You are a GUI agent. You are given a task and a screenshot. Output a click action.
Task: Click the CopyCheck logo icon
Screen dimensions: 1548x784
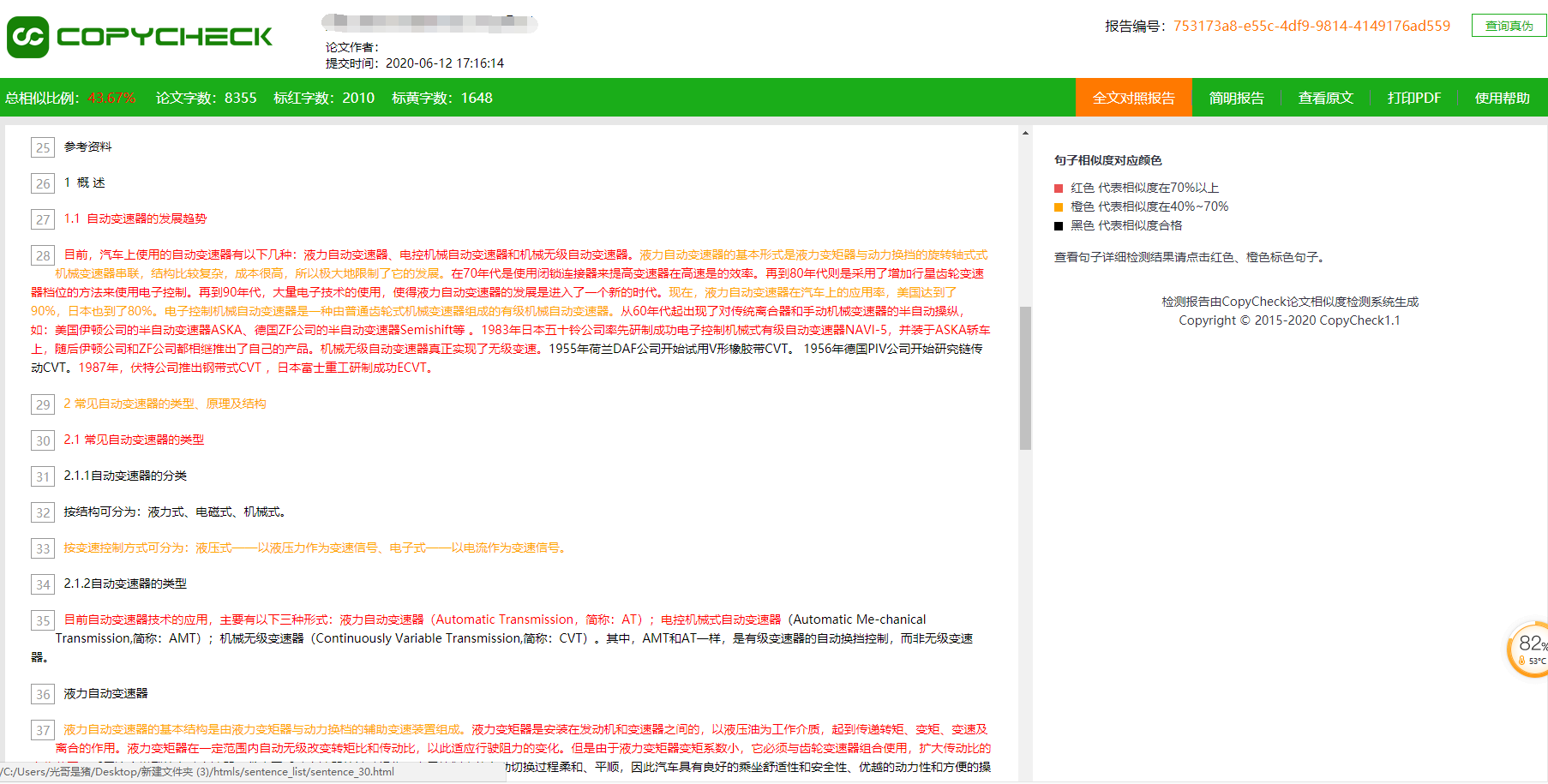[x=28, y=37]
